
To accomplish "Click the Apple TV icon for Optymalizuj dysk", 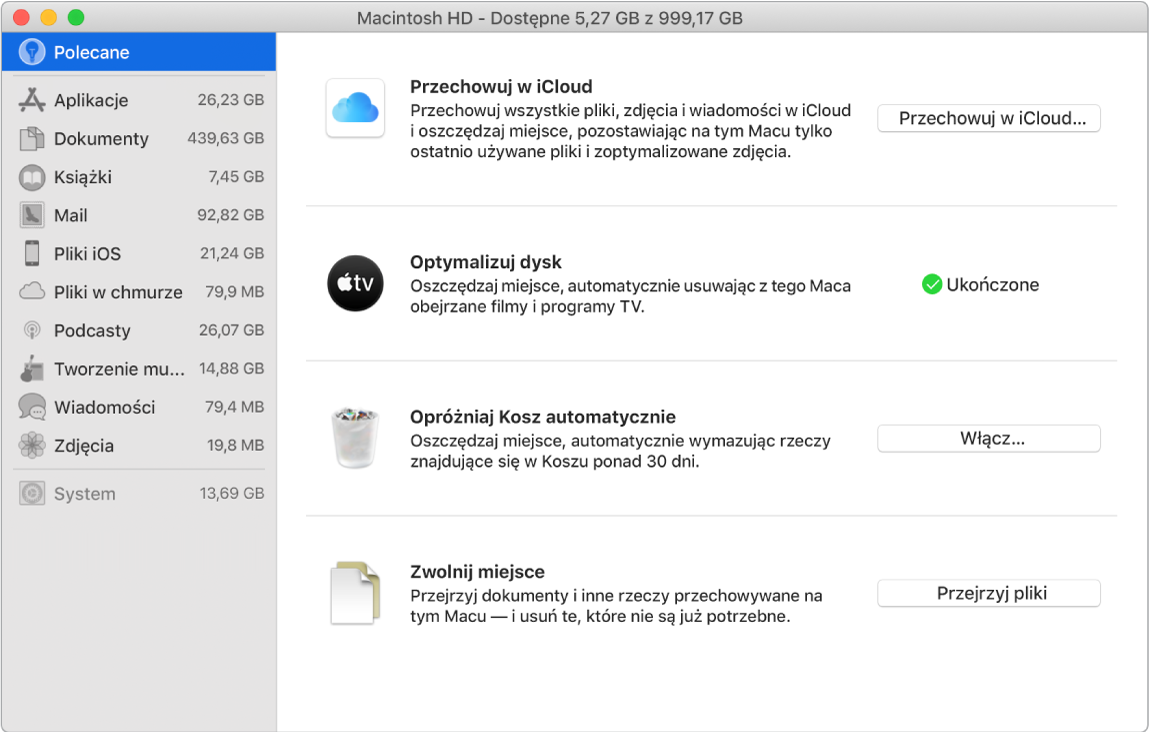I will coord(355,284).
